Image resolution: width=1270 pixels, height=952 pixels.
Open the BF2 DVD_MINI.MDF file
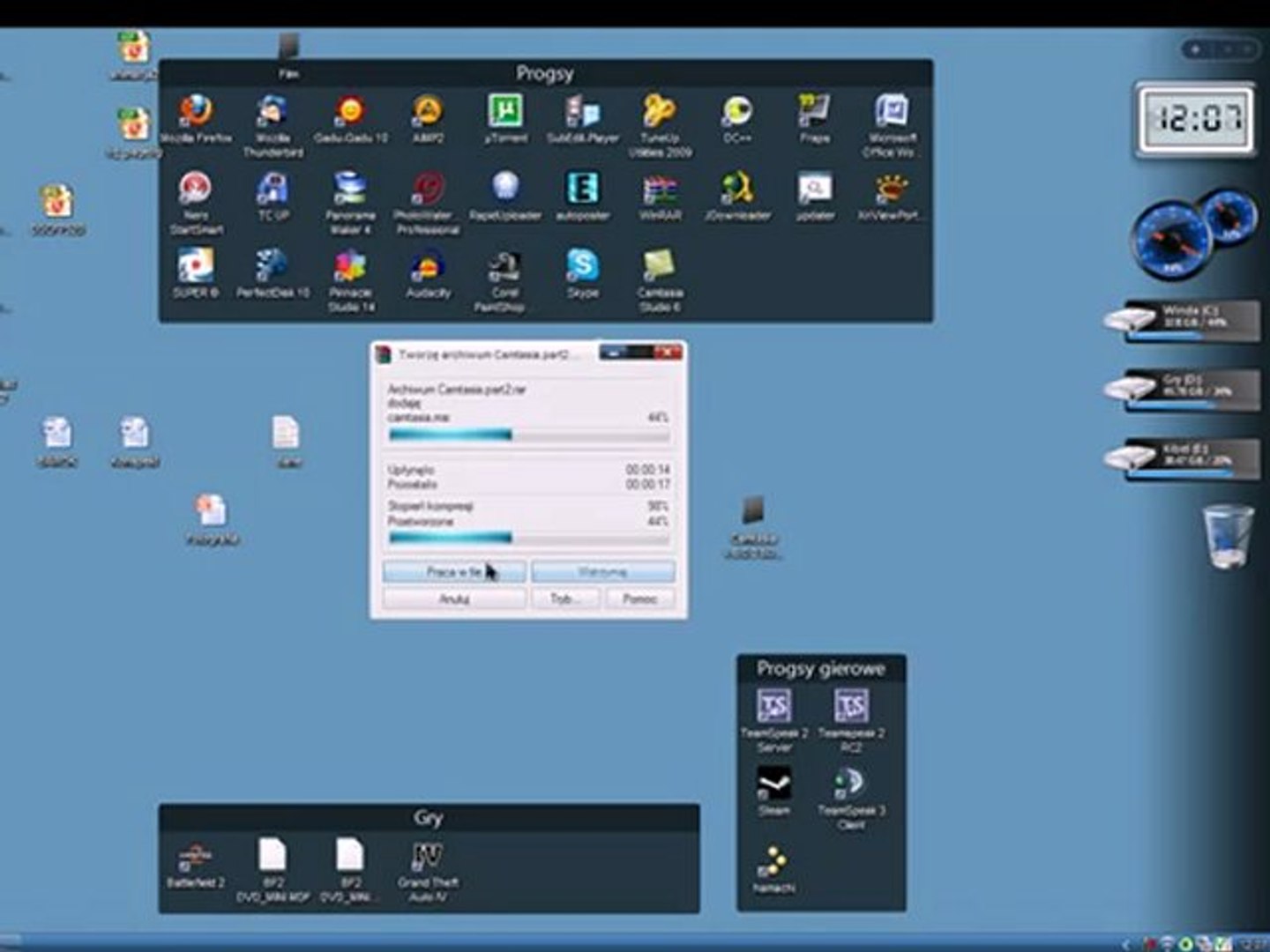(x=273, y=871)
